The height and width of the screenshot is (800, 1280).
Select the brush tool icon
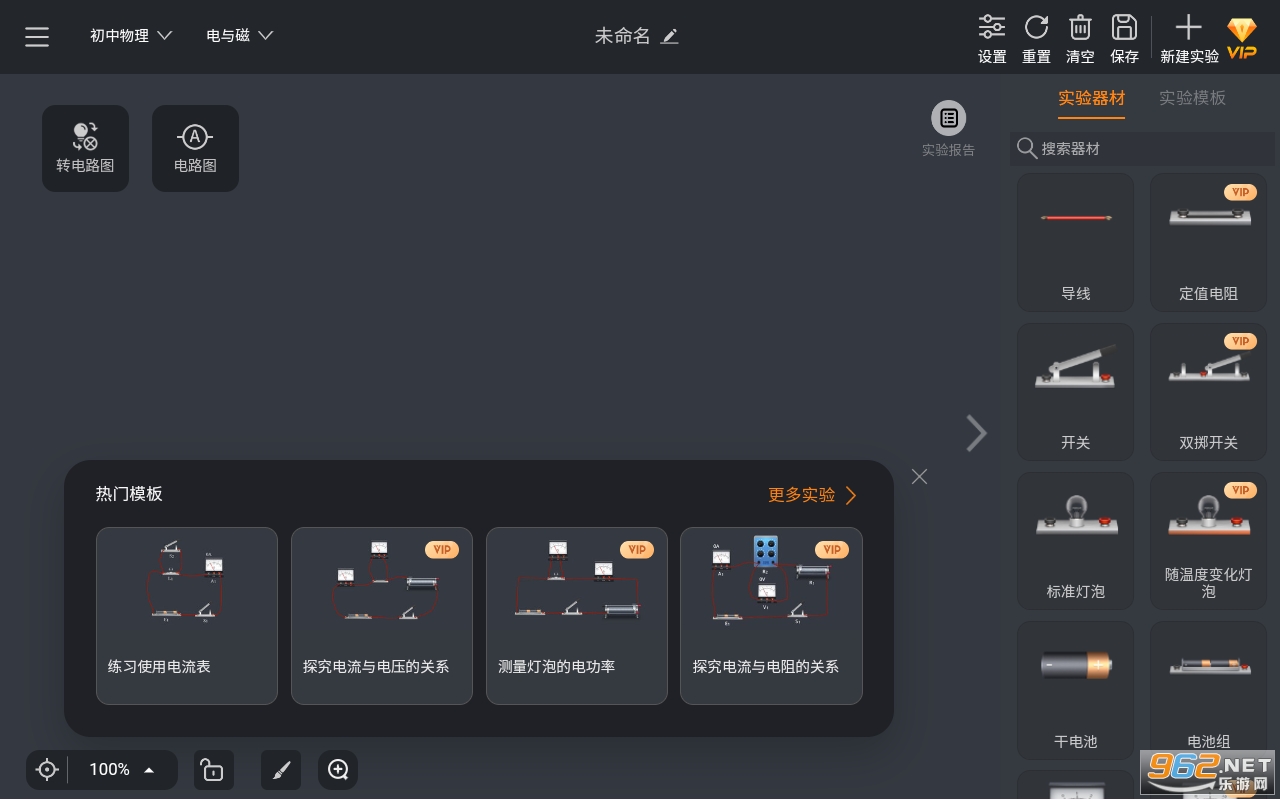coord(281,770)
